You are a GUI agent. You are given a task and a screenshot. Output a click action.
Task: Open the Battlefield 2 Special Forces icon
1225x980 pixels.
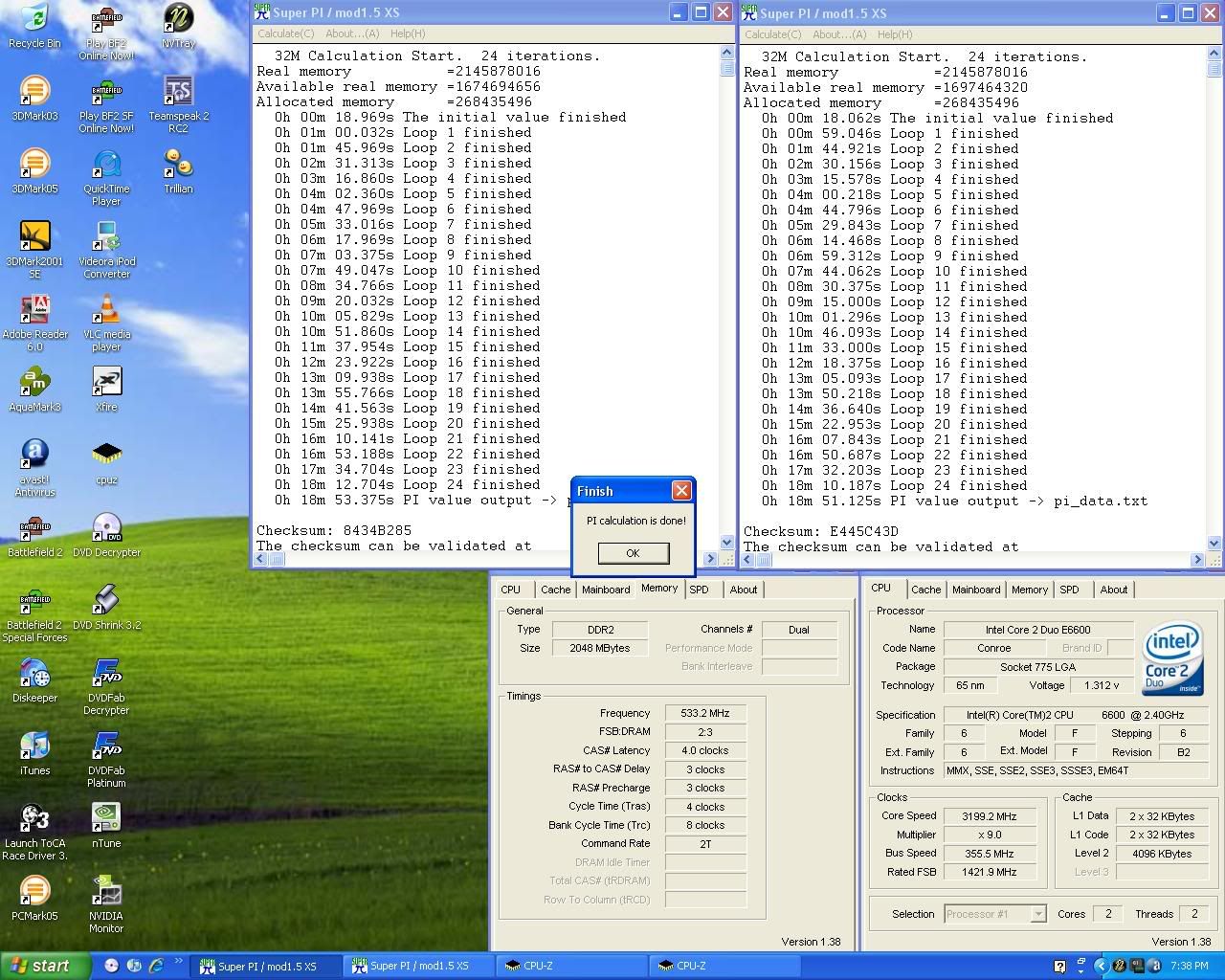34,613
